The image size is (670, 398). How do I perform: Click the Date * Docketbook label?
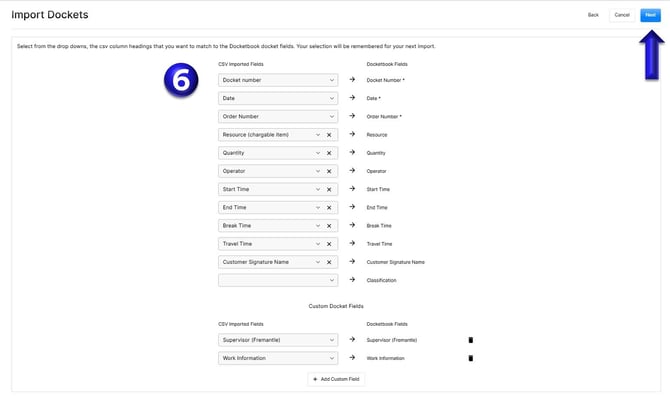coord(373,98)
